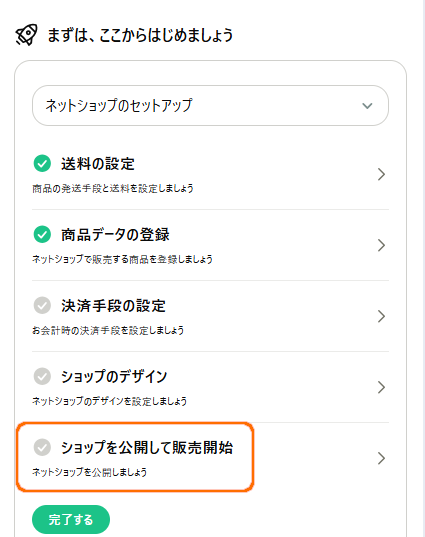
Task: Expand the 送料の設定 row arrow
Action: [381, 174]
